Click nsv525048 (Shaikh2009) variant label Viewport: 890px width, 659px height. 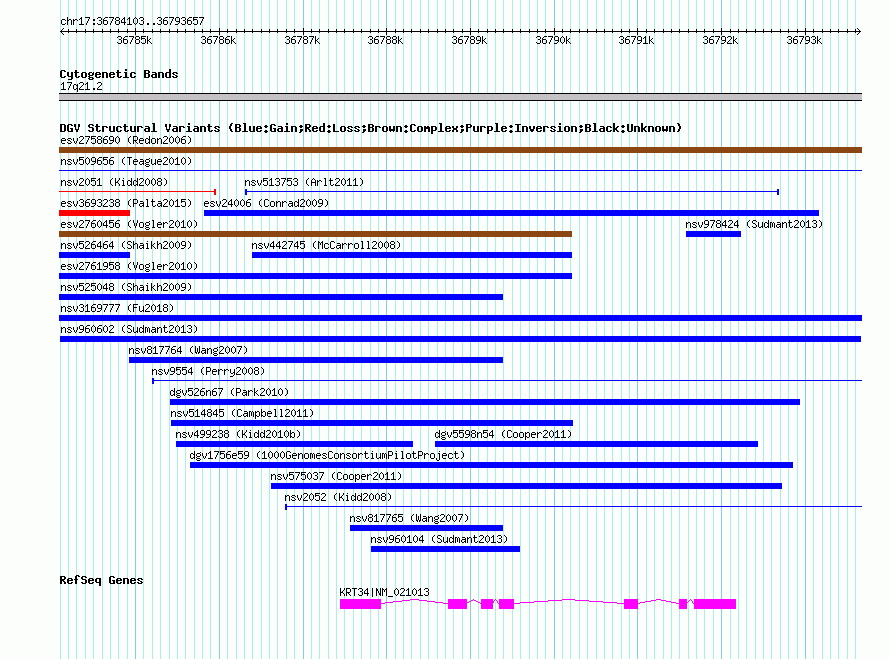tap(126, 287)
